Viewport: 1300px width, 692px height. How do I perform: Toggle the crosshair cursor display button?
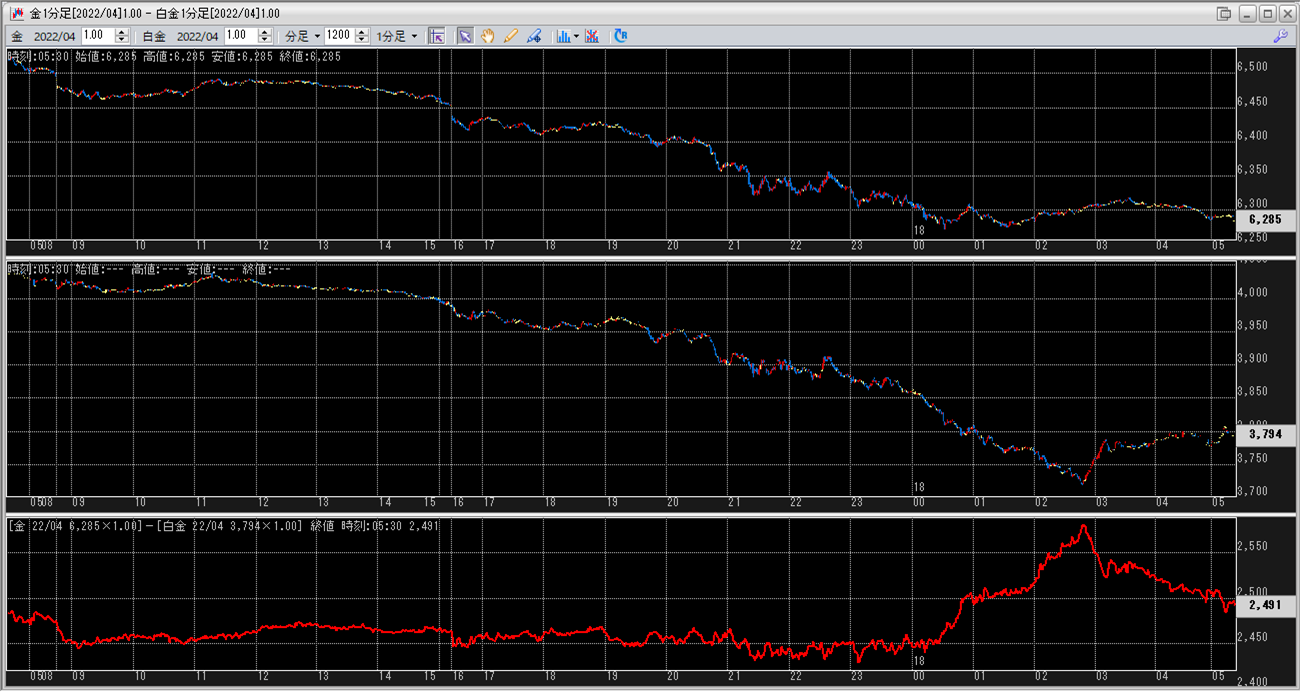[436, 36]
